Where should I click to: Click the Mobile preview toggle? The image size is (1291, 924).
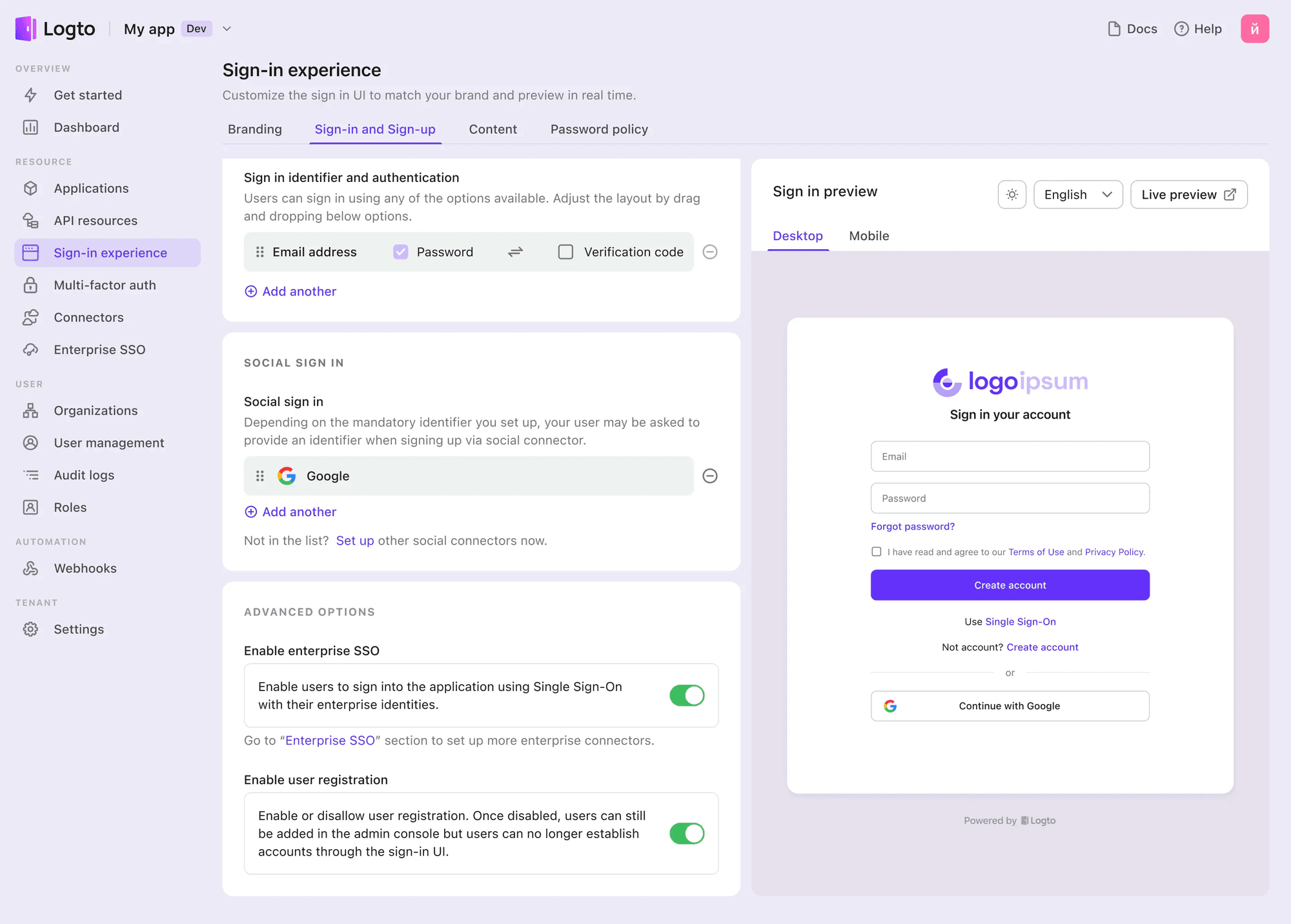(x=868, y=236)
